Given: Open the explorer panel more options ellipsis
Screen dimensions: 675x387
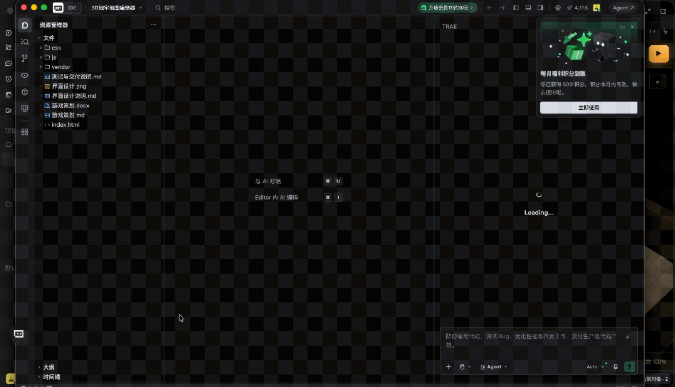Looking at the screenshot, I should click(154, 25).
